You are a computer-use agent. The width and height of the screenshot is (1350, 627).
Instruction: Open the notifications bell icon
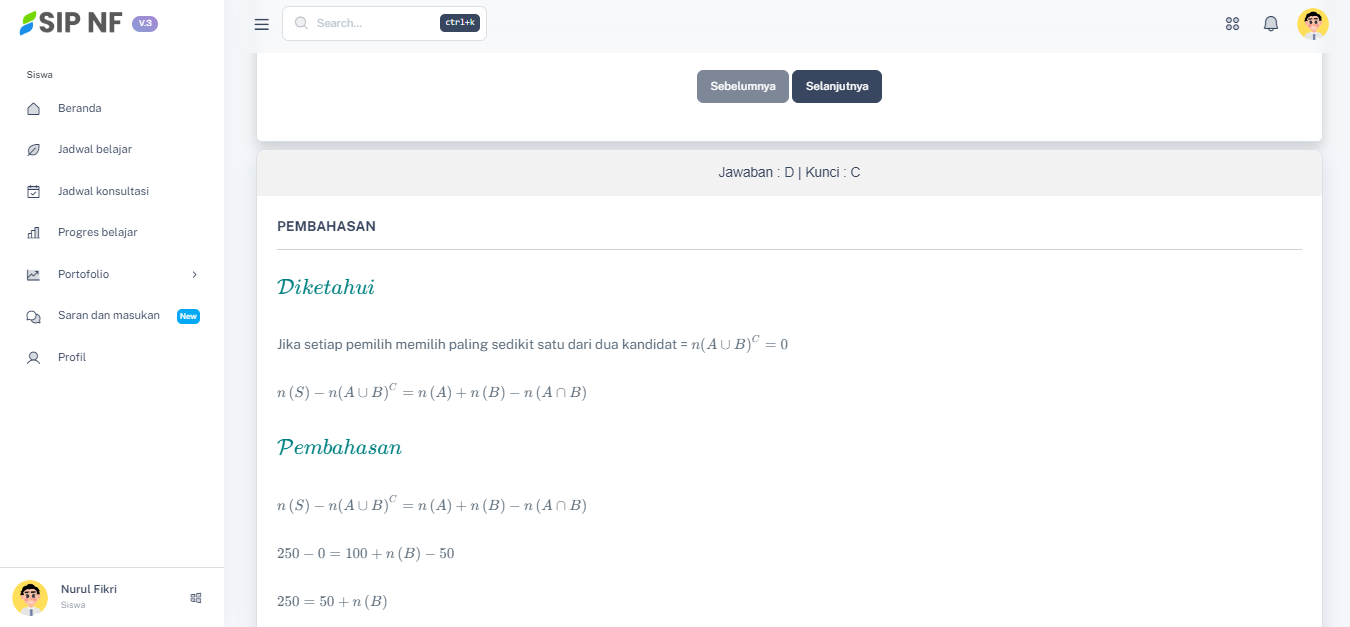(1271, 24)
